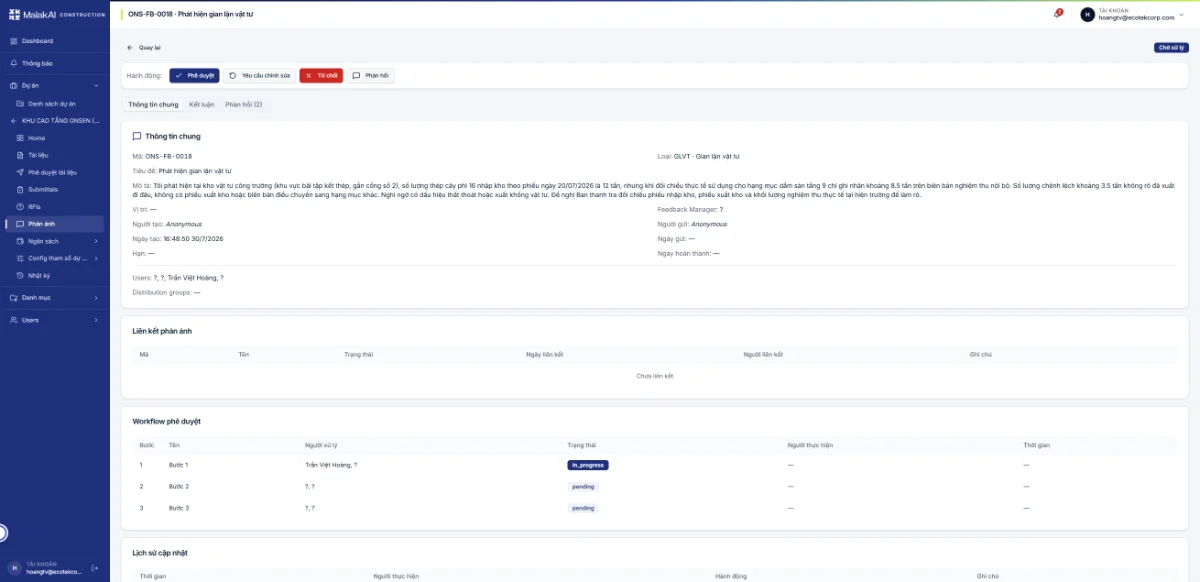This screenshot has width=1200, height=582.
Task: Click account email hoangtv@ecotekcorp.com in top bar
Action: (1136, 18)
